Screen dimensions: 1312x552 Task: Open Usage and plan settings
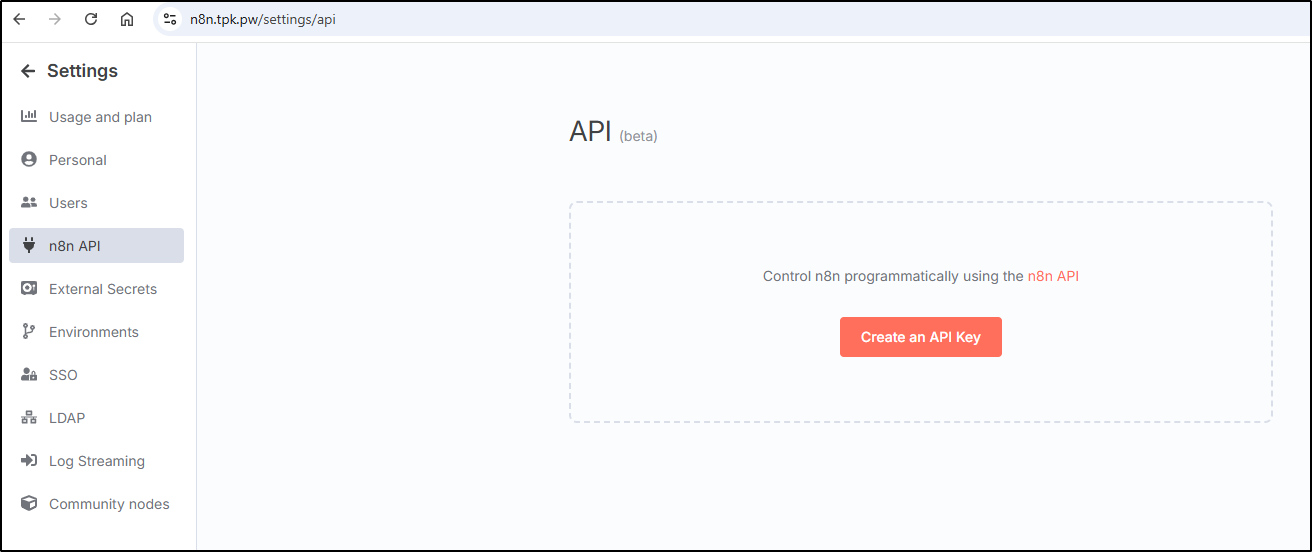[x=96, y=117]
